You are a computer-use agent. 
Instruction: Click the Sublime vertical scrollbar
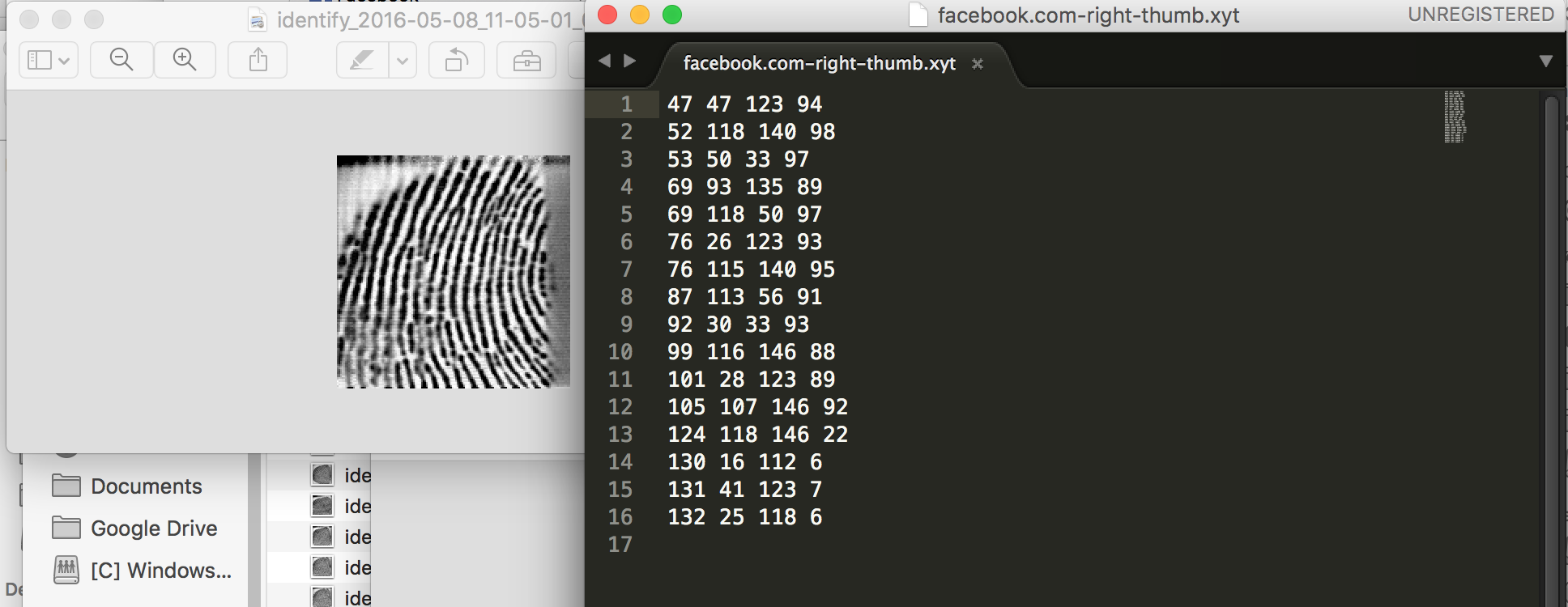point(1552,348)
